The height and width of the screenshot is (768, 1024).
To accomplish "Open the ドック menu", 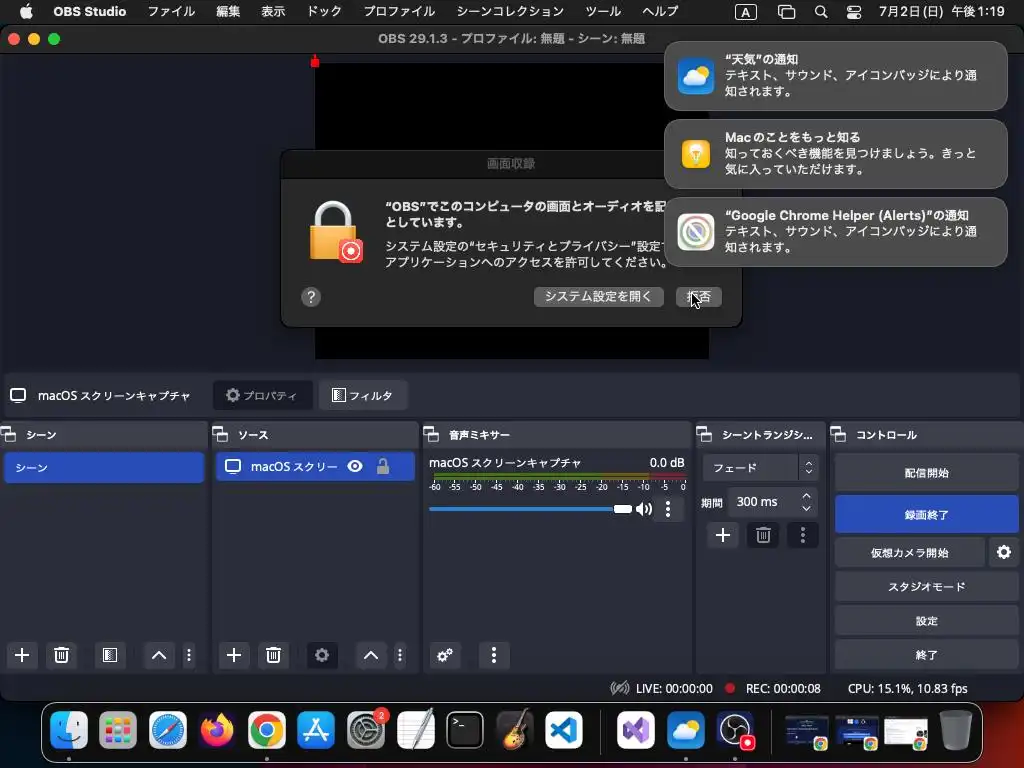I will point(324,11).
